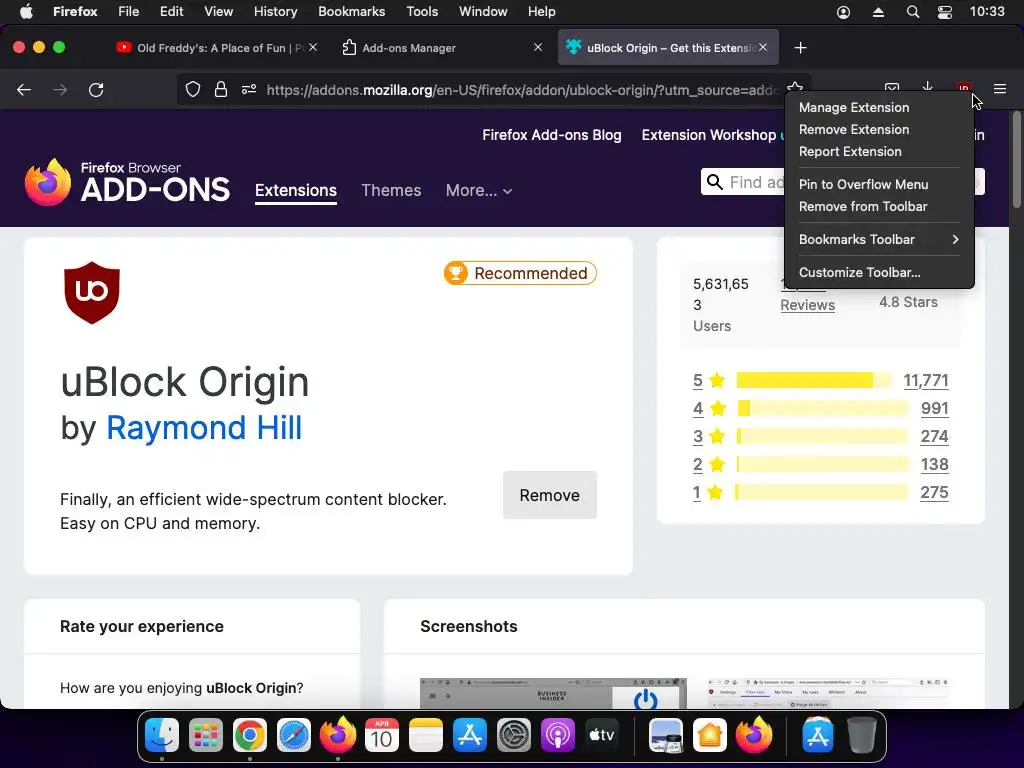Choose Remove from Toolbar
Viewport: 1024px width, 768px height.
[x=863, y=206]
